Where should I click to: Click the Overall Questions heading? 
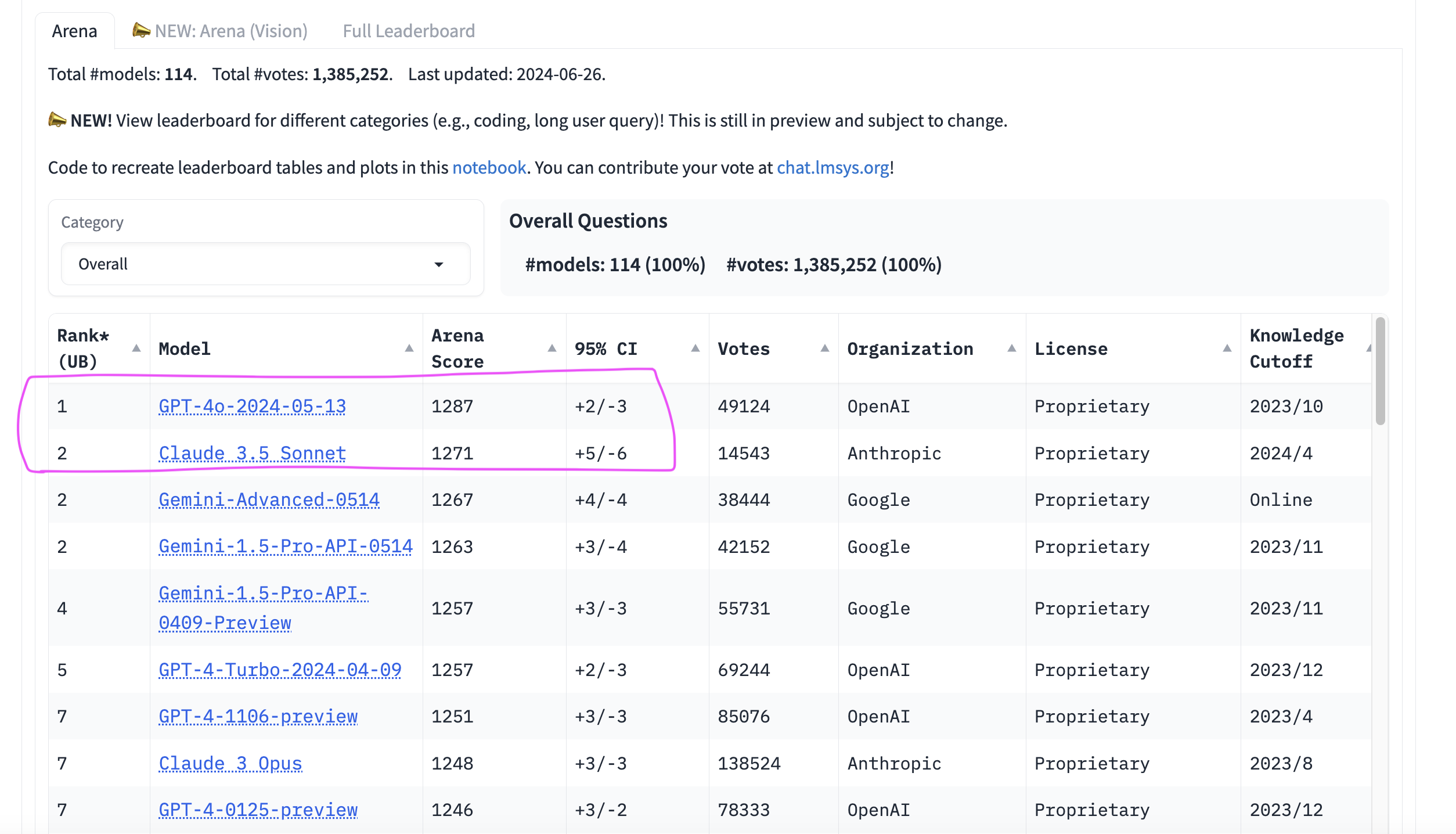click(588, 221)
